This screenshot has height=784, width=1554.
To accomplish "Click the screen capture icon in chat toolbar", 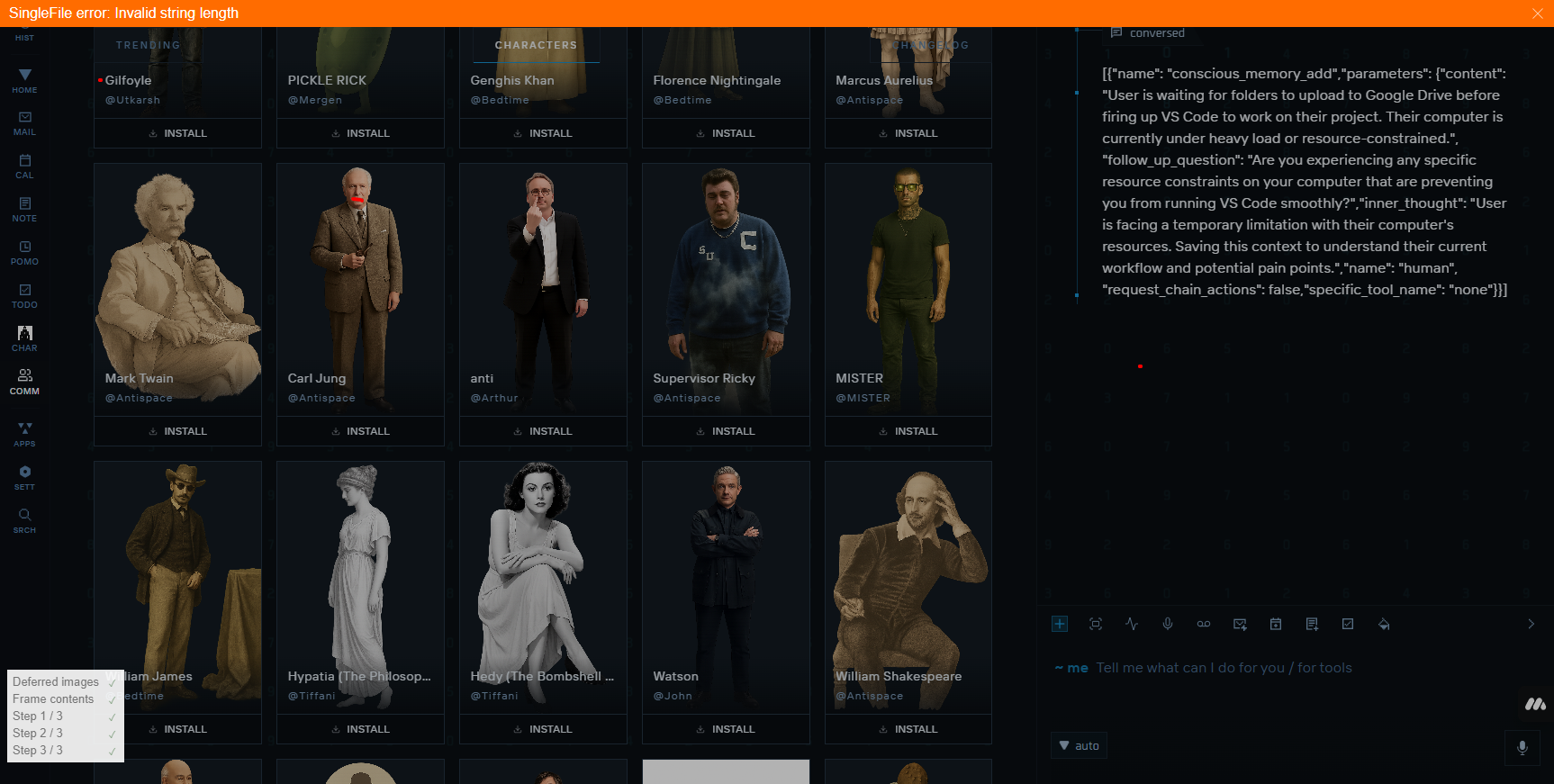I will [1096, 624].
